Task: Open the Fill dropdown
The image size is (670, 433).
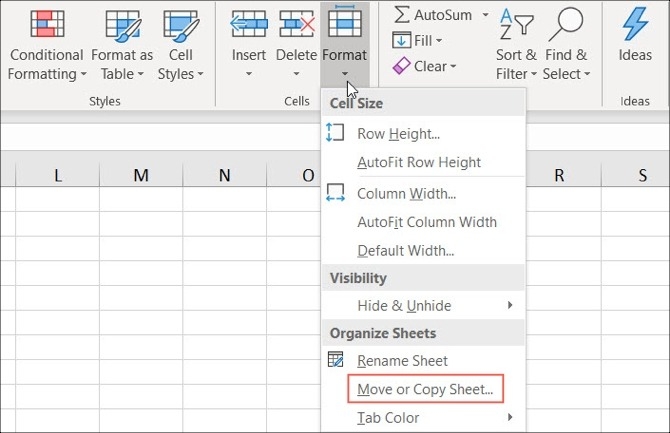Action: [x=418, y=41]
